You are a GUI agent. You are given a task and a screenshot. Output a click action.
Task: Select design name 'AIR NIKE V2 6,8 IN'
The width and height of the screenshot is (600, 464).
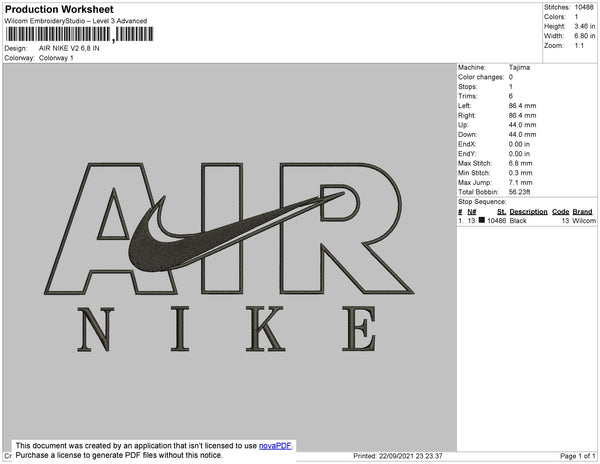[69, 48]
